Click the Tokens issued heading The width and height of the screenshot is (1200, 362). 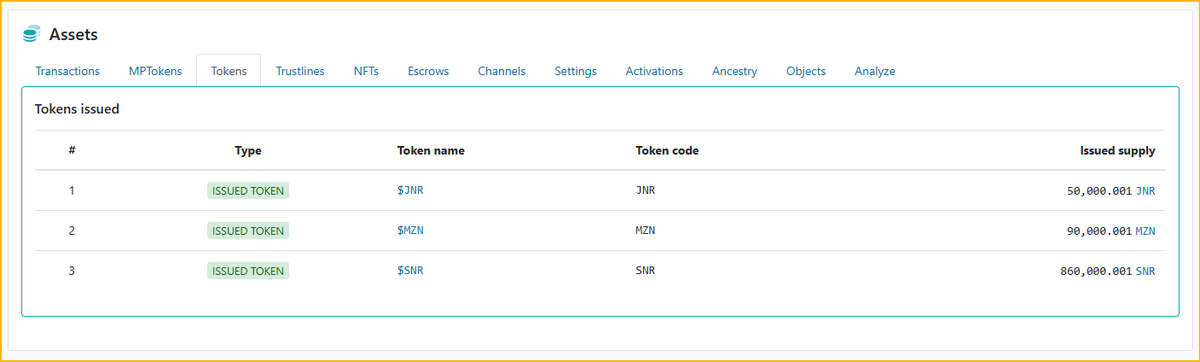[x=77, y=109]
